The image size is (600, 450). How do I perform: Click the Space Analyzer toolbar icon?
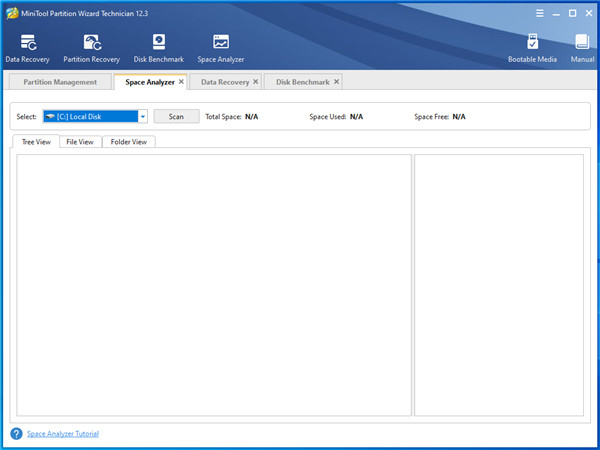click(221, 44)
